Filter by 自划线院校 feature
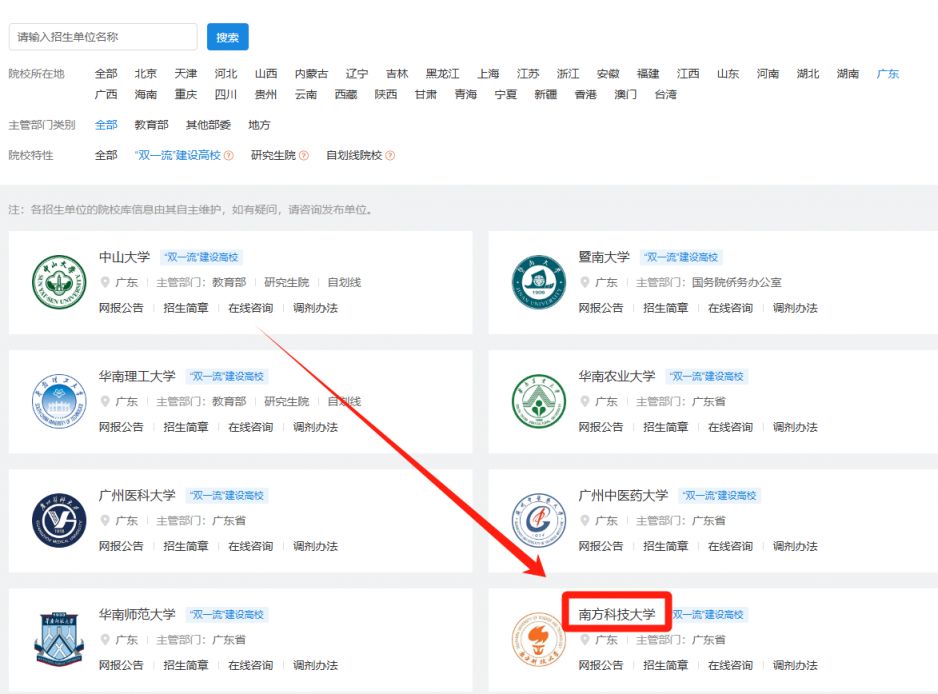Viewport: 938px width, 694px height. tap(354, 155)
